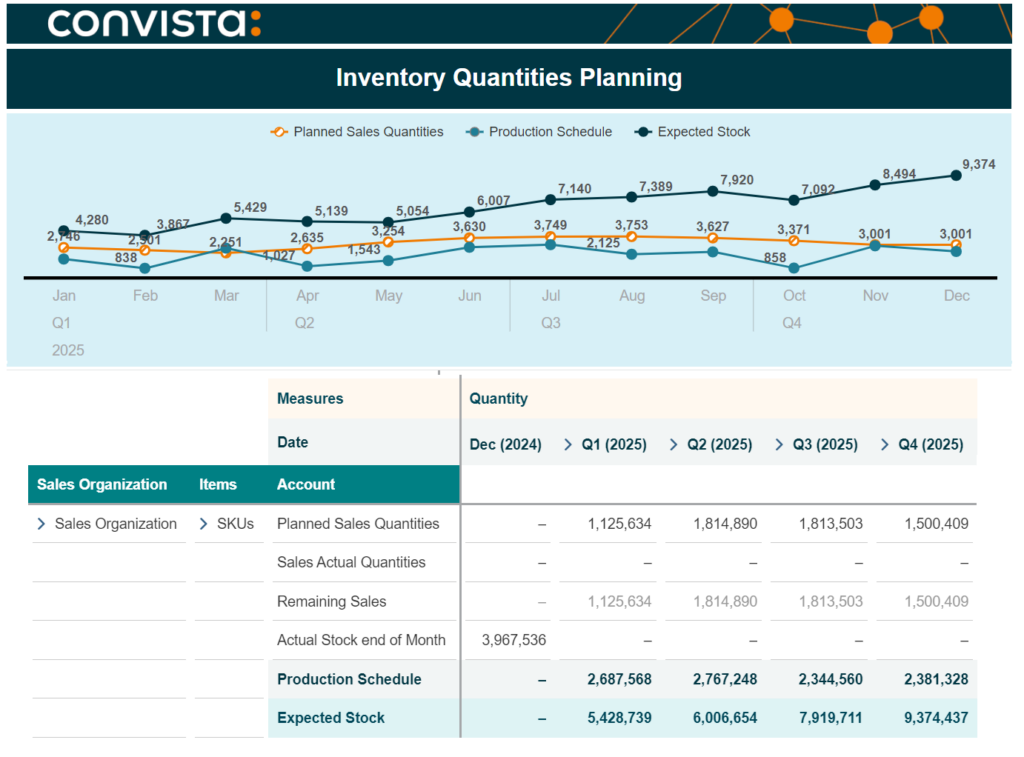The image size is (1024, 757).
Task: Toggle Planned Sales Quantities in the chart legend
Action: 357,132
